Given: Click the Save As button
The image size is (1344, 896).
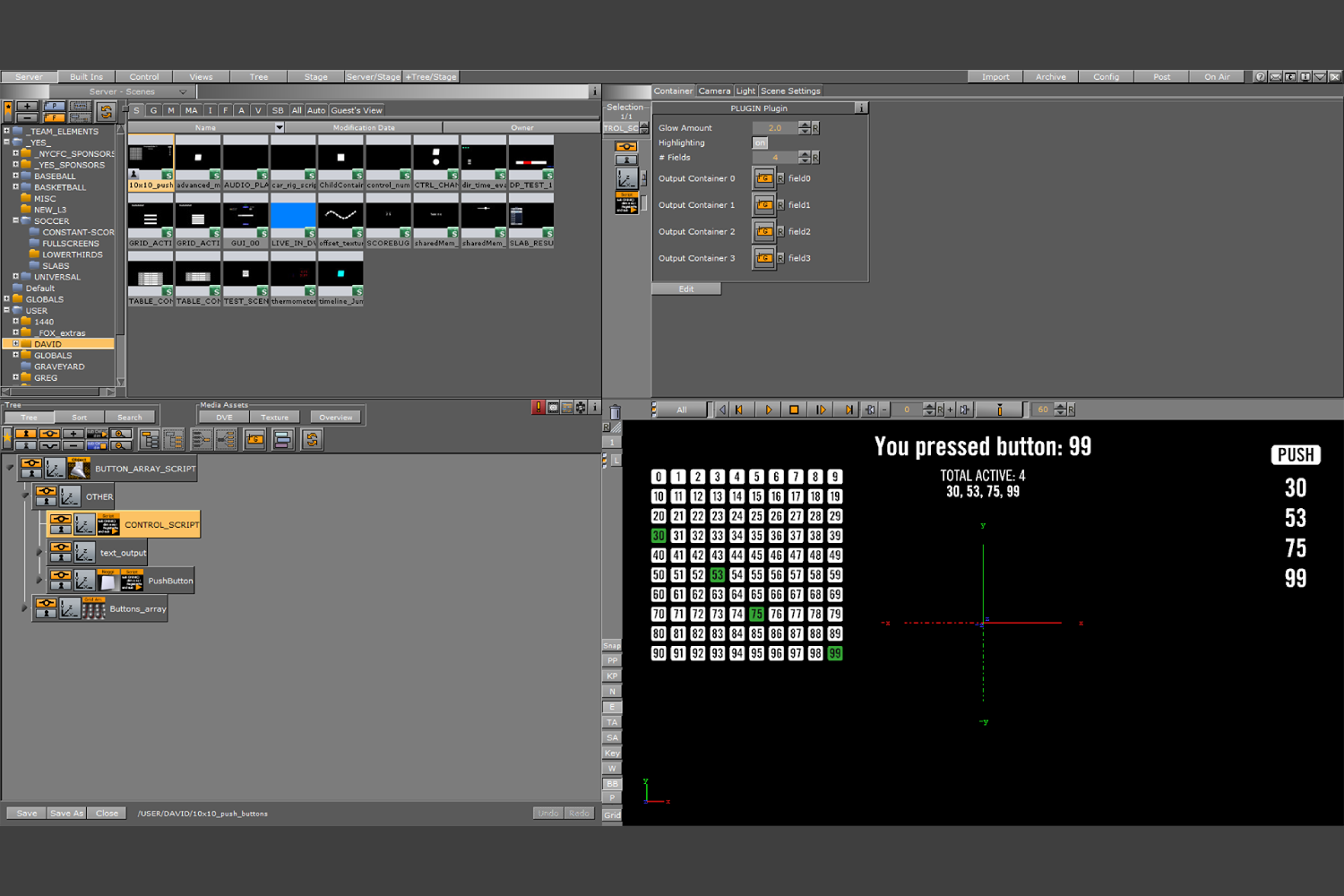Looking at the screenshot, I should (66, 814).
